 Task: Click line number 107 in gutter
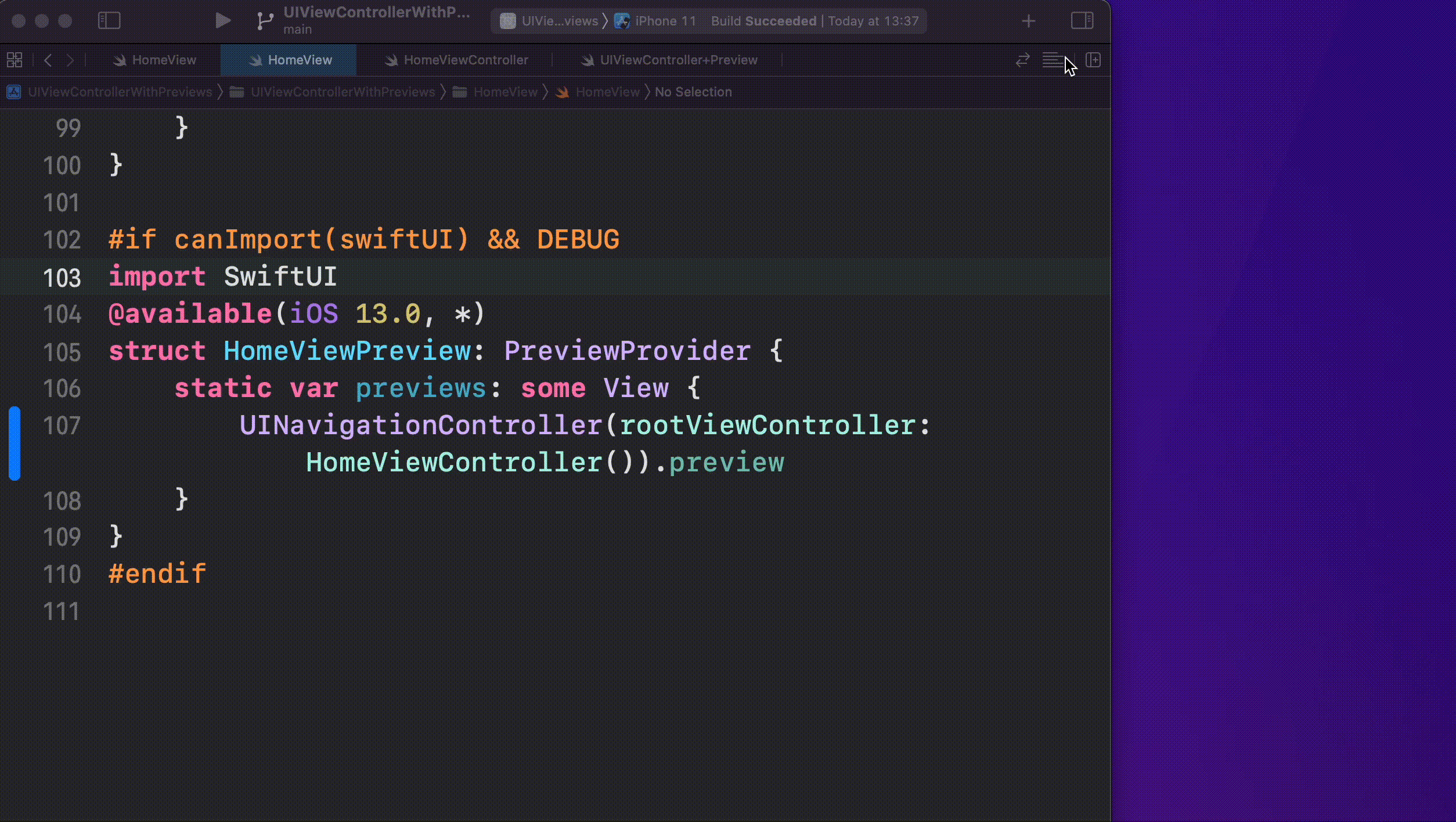click(x=62, y=426)
